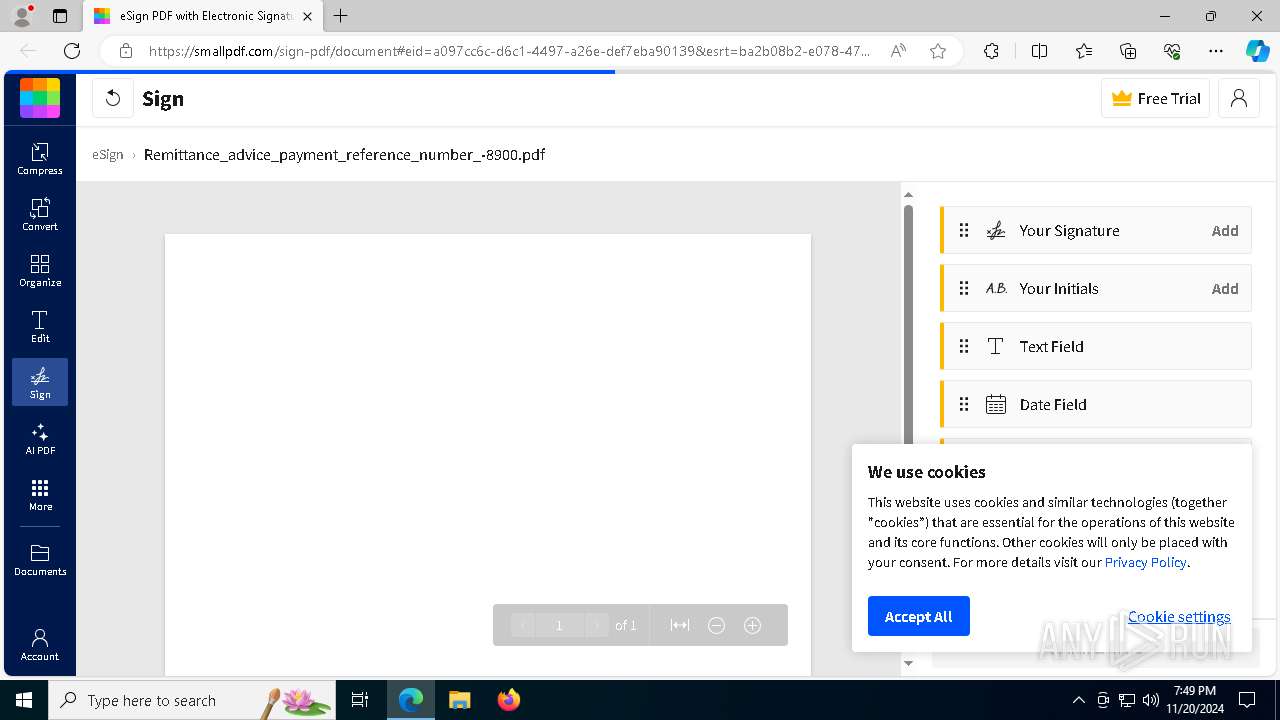View site information lock icon
Image resolution: width=1280 pixels, height=720 pixels.
125,51
